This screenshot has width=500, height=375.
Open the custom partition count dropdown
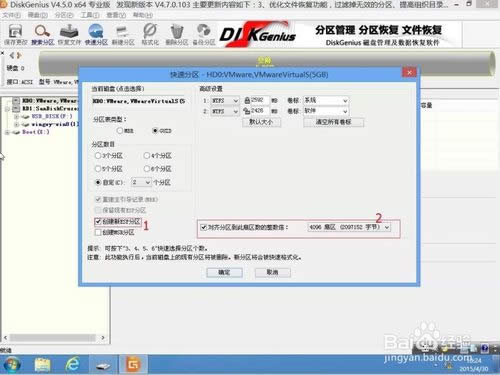click(x=142, y=182)
